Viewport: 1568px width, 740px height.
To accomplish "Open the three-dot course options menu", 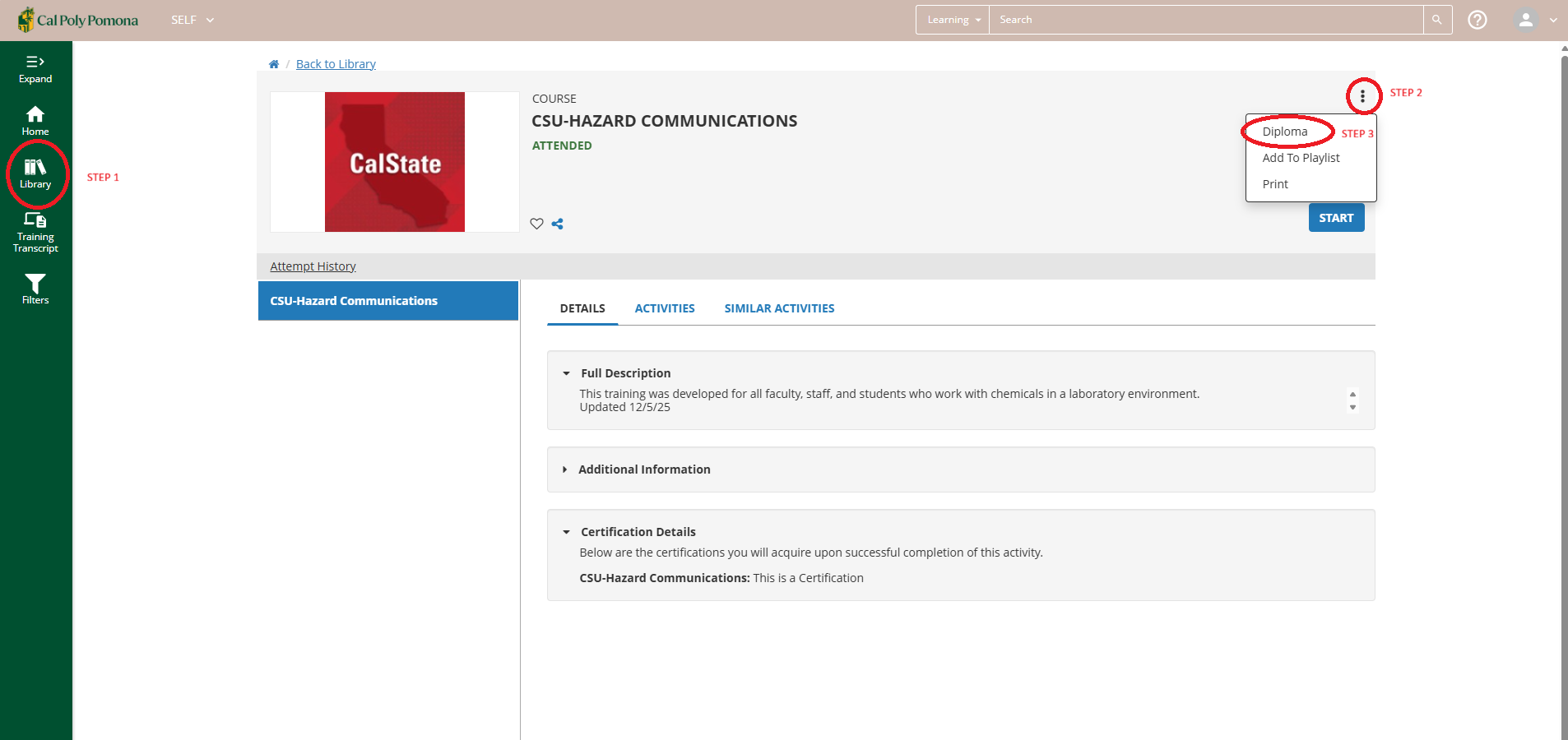I will tap(1364, 96).
